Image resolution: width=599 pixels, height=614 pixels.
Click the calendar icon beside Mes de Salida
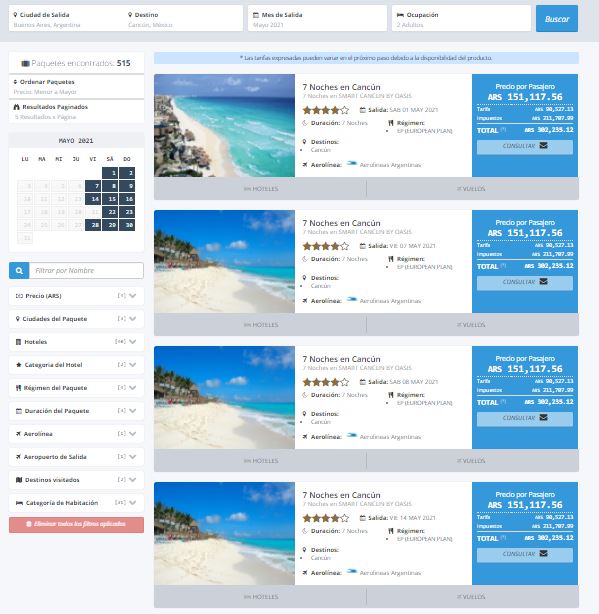coord(256,15)
